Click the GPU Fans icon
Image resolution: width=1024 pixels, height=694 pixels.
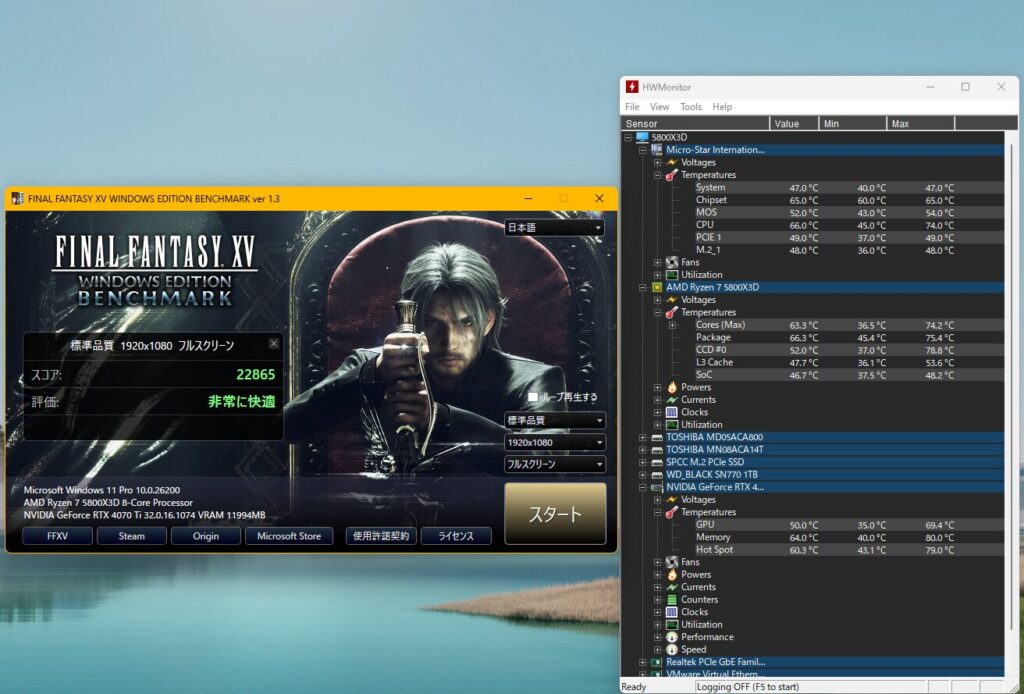tap(671, 562)
